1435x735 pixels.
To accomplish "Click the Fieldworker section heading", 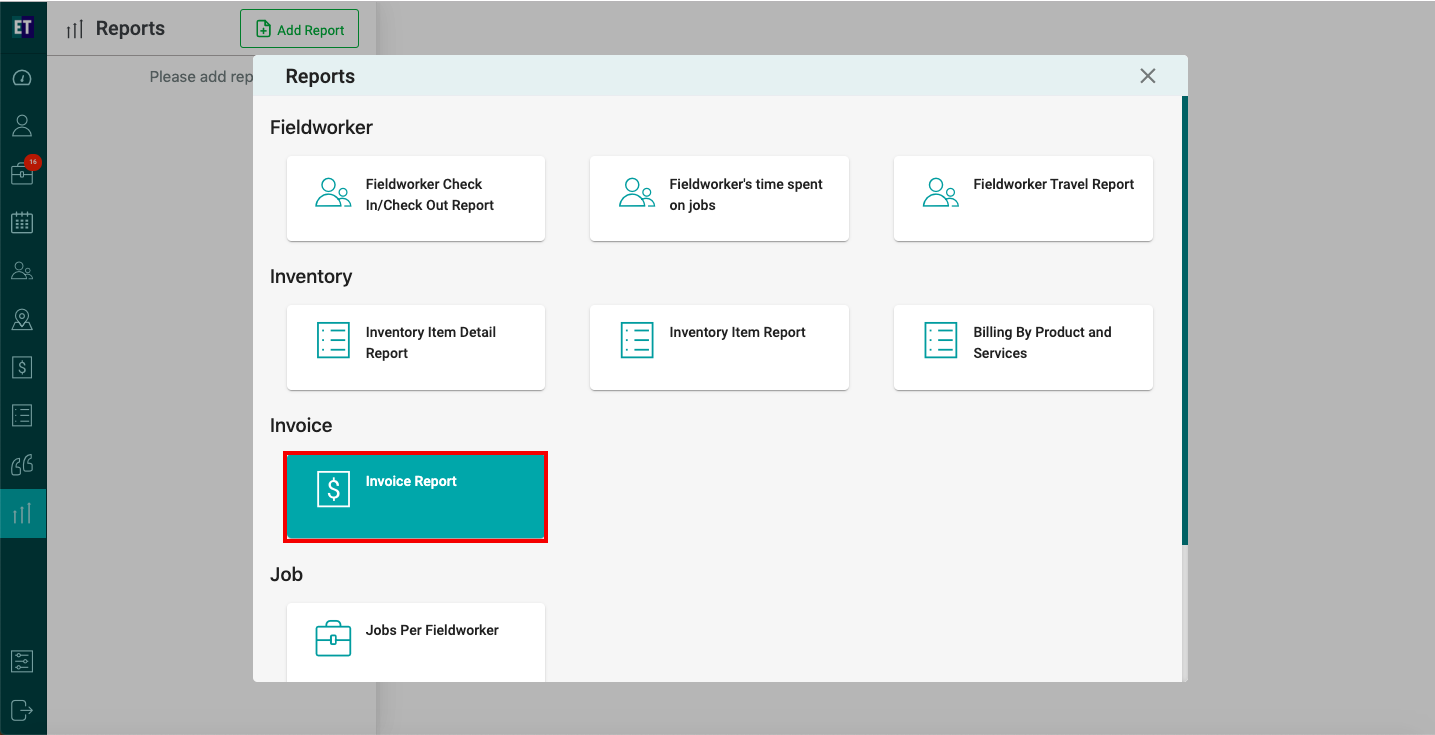I will tap(321, 127).
